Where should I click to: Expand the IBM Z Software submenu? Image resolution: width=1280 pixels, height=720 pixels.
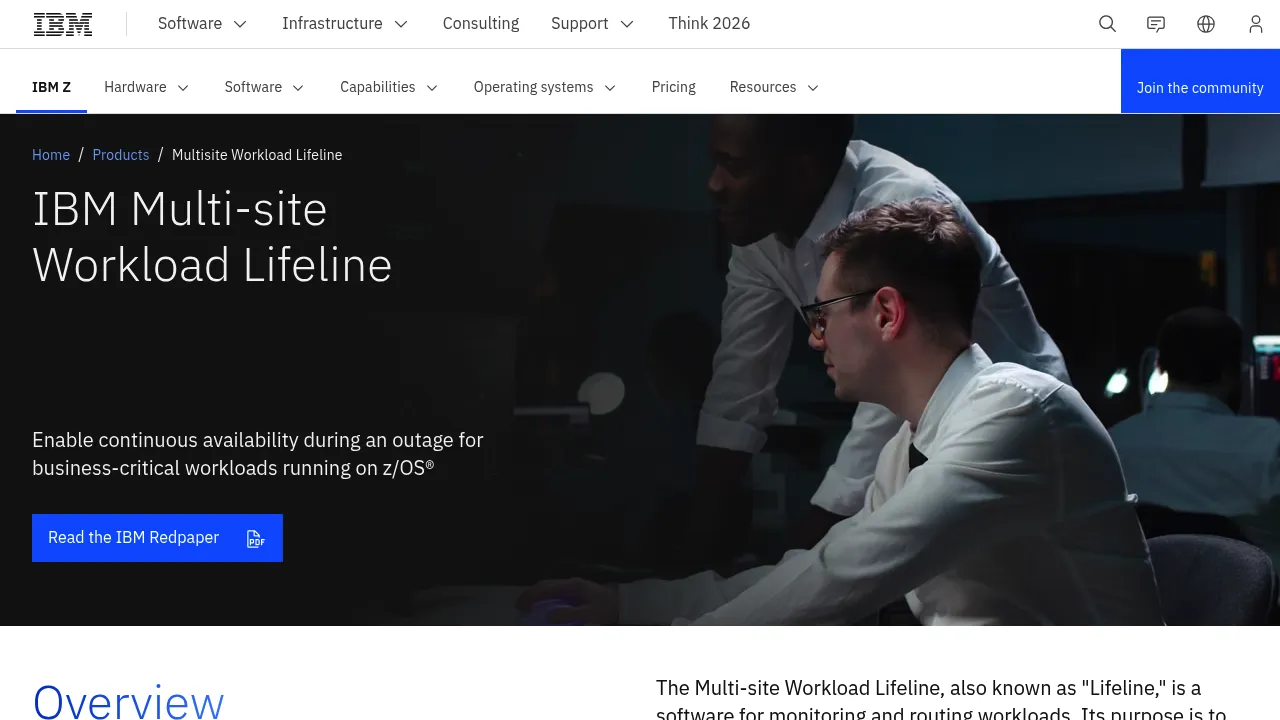click(x=265, y=87)
